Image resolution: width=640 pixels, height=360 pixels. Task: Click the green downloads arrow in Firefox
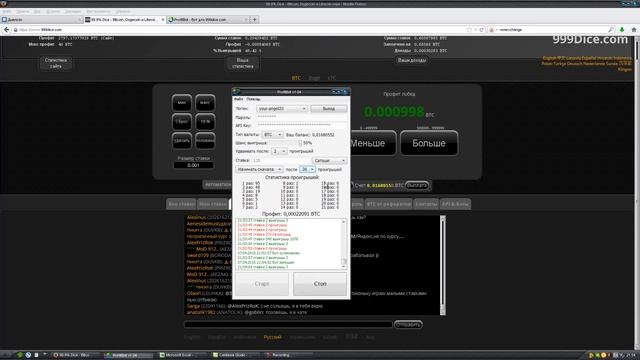tap(622, 30)
